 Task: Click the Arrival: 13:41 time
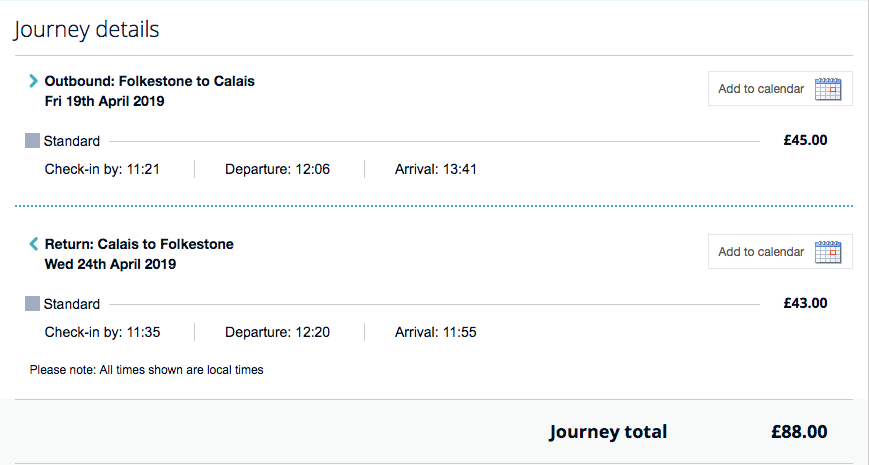[x=436, y=169]
